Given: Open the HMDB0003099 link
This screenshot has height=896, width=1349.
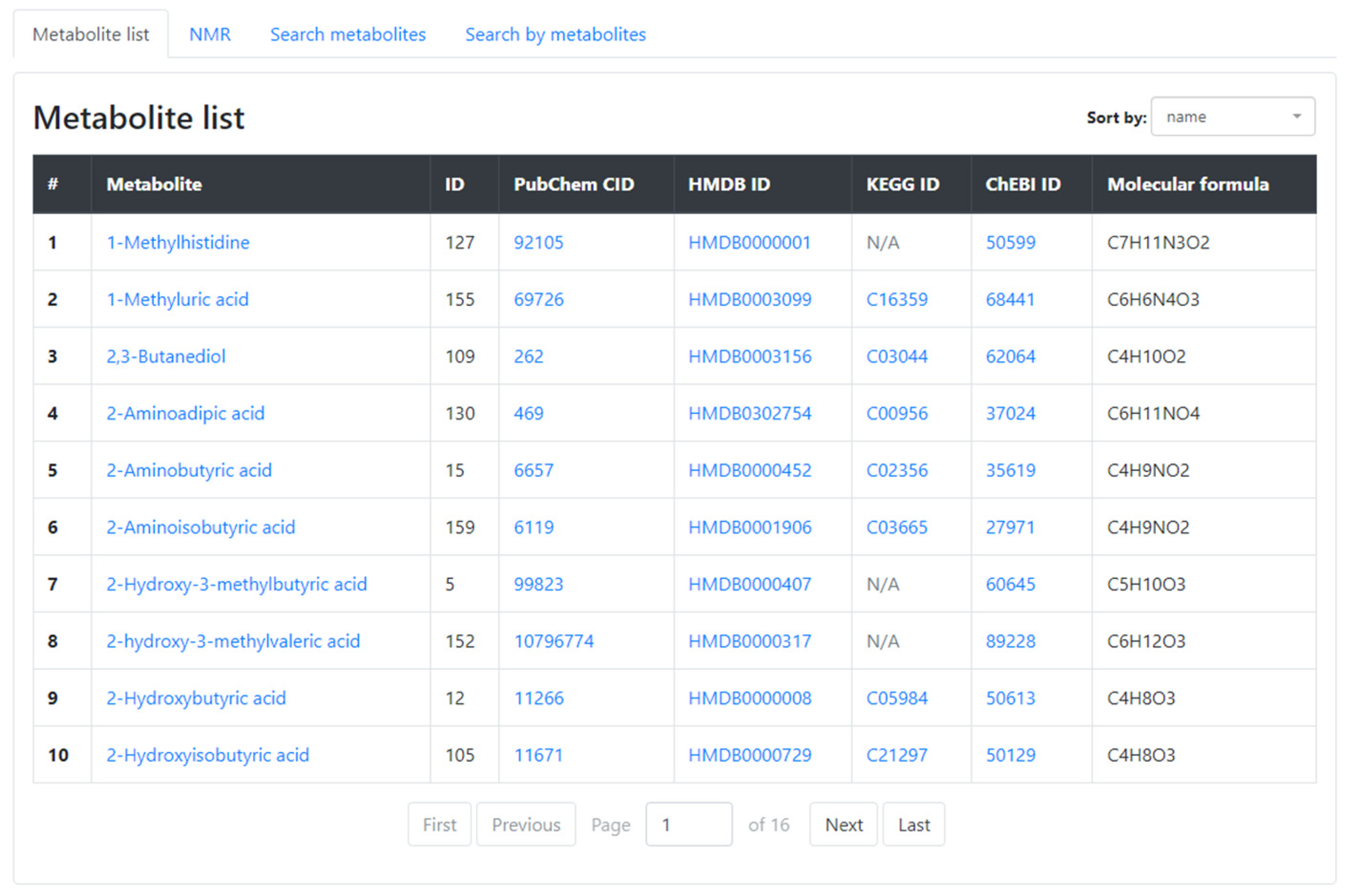Looking at the screenshot, I should [x=750, y=300].
